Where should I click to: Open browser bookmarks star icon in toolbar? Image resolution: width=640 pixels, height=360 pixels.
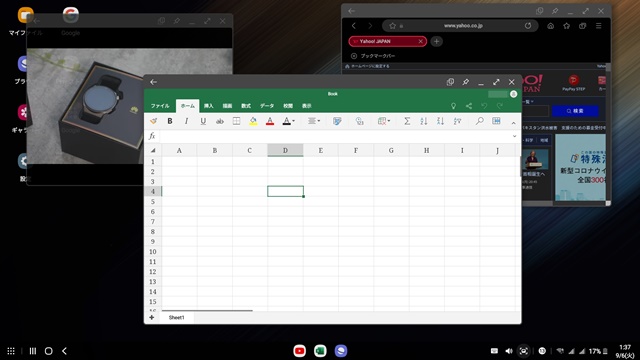click(567, 26)
